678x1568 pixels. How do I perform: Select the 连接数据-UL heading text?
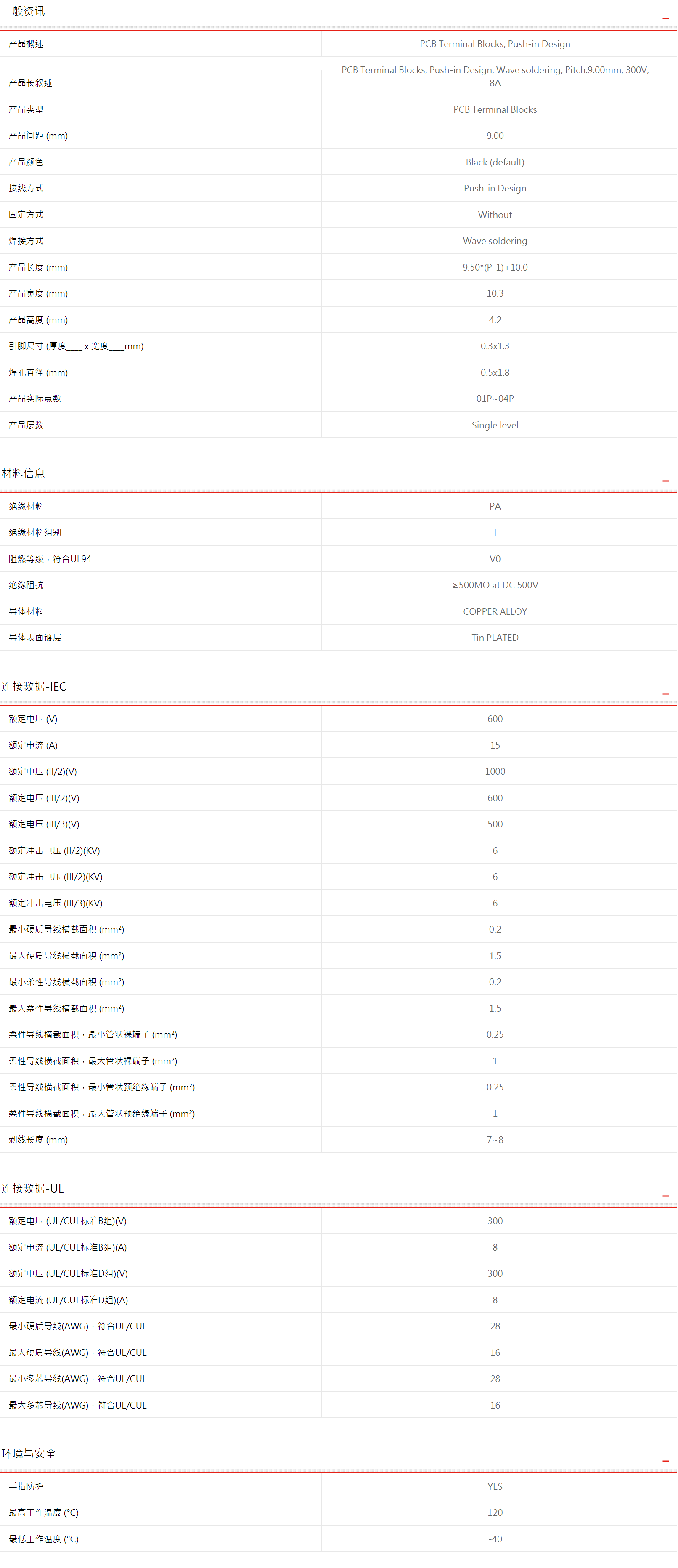(32, 1189)
